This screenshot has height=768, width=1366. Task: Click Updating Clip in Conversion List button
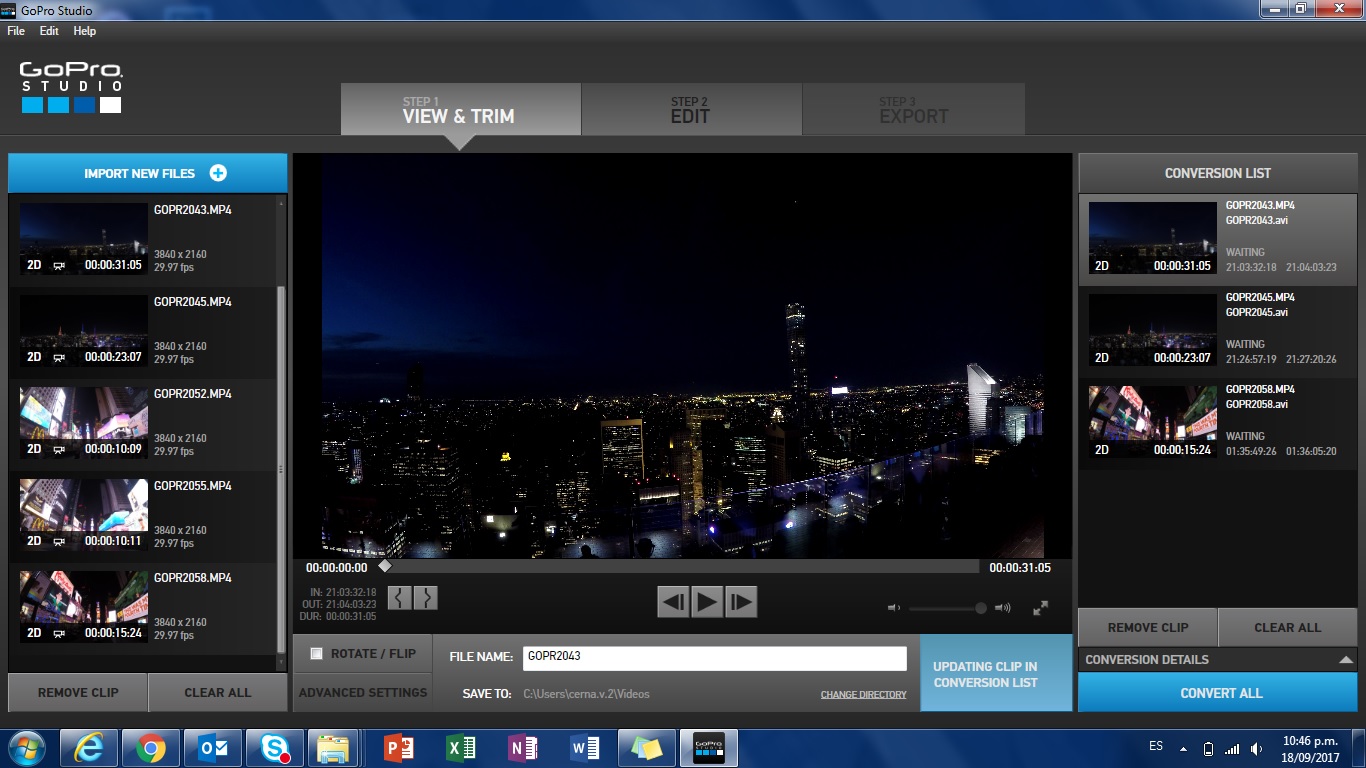point(996,673)
